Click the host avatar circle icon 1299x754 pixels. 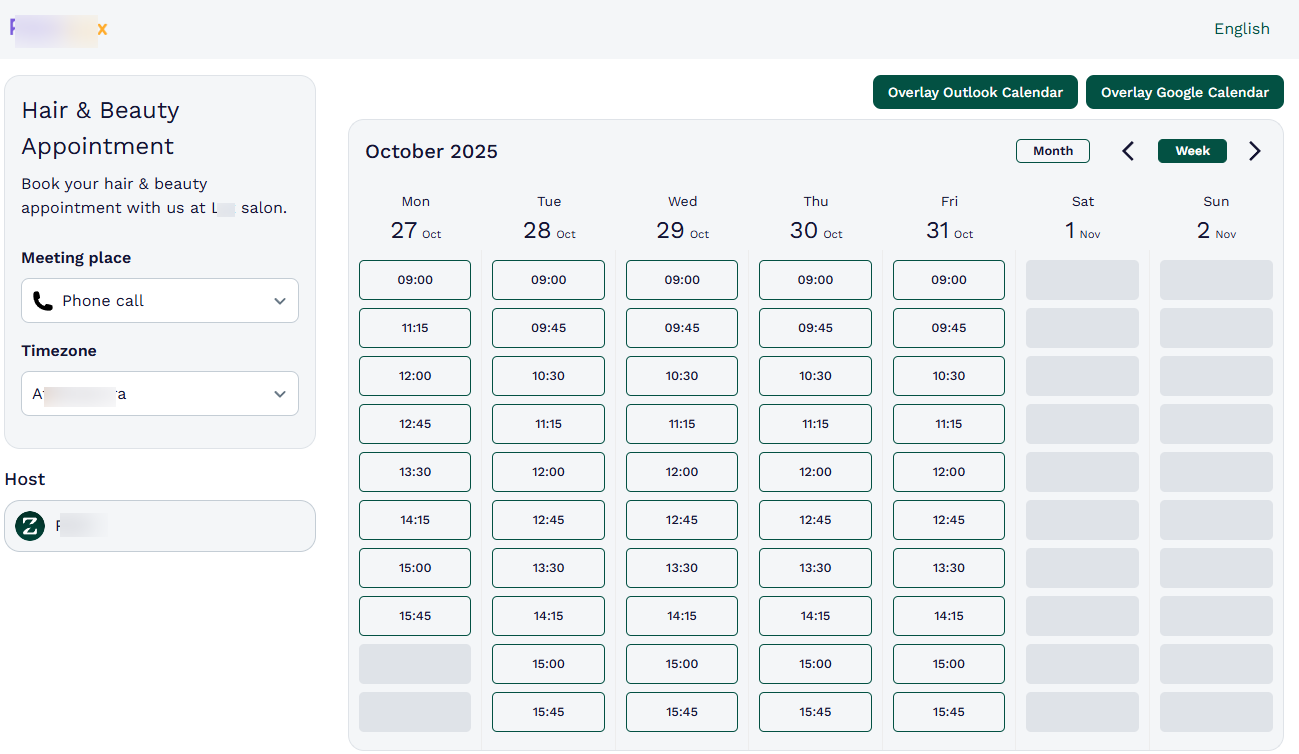30,525
